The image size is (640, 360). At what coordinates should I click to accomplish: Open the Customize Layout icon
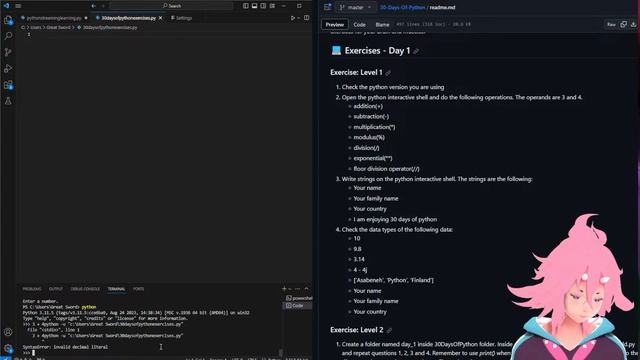(x=272, y=6)
